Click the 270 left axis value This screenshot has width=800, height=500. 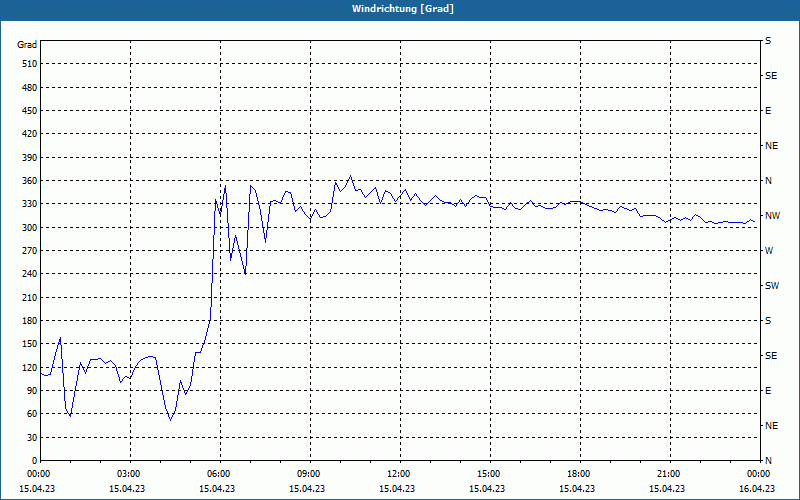tap(30, 251)
